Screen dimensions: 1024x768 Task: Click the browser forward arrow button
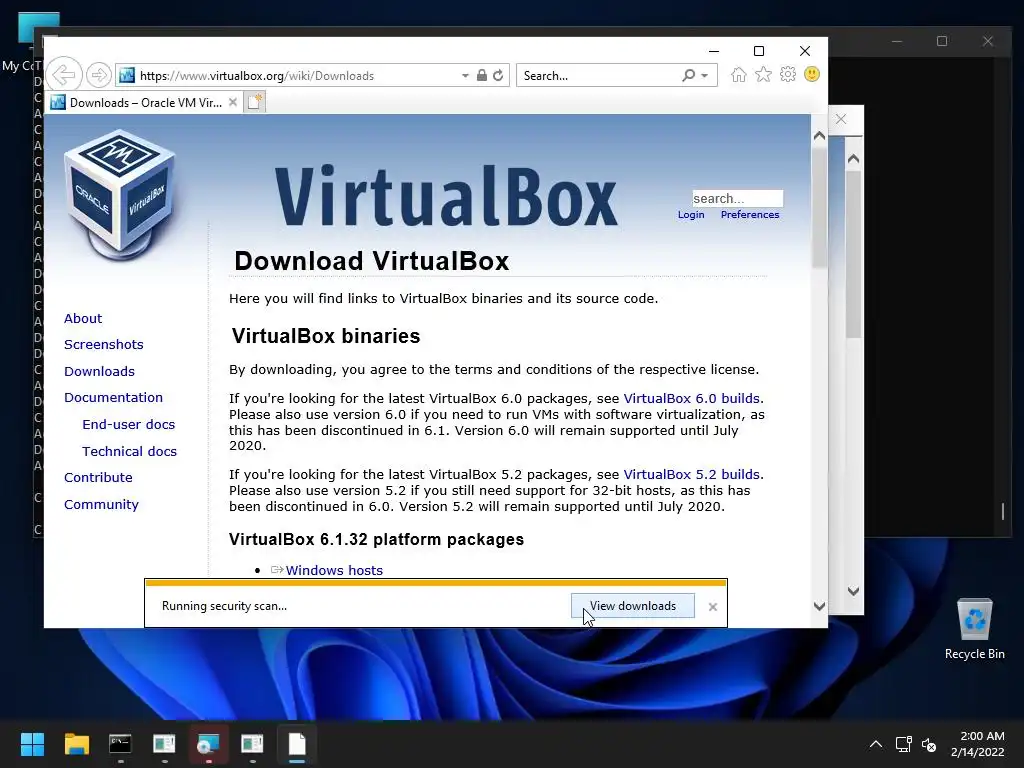click(99, 75)
